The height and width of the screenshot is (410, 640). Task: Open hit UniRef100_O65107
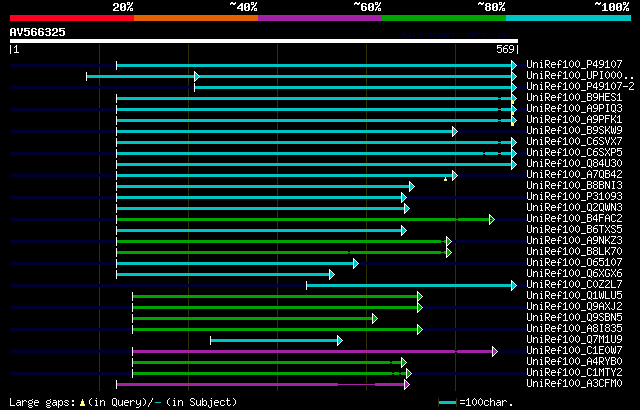[574, 263]
